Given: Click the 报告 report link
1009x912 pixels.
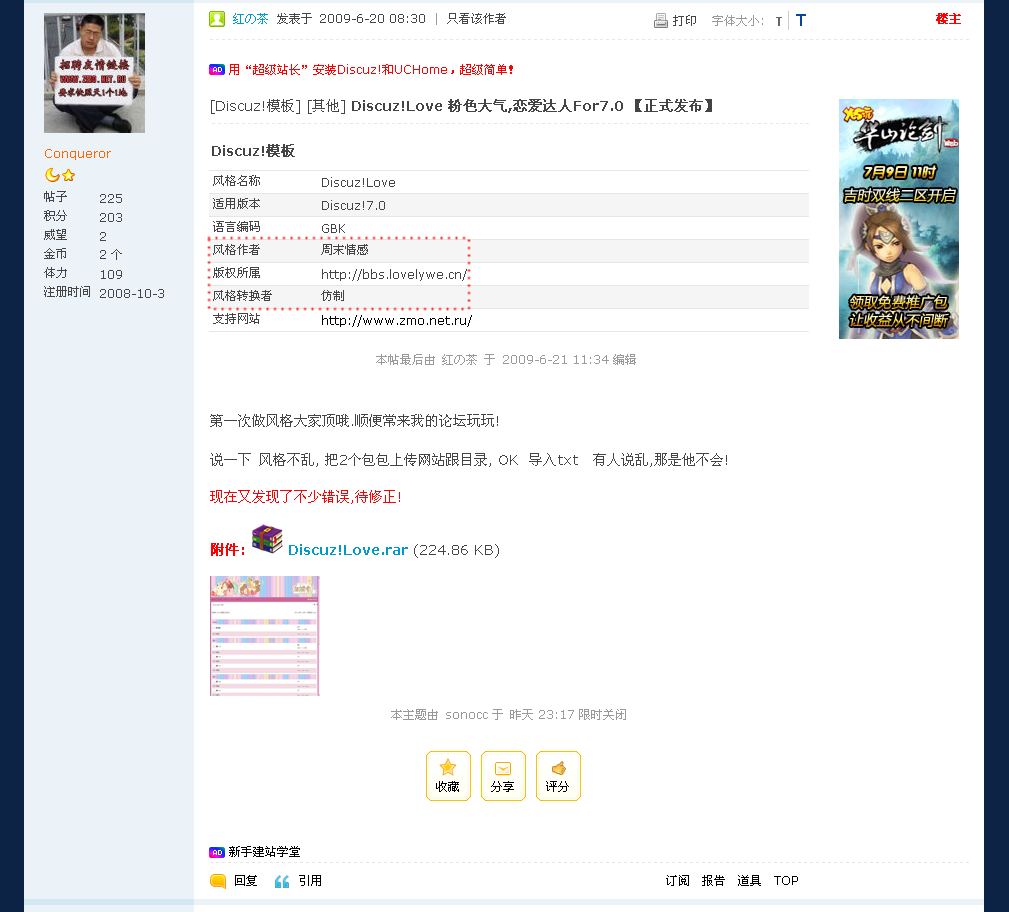Looking at the screenshot, I should click(713, 881).
